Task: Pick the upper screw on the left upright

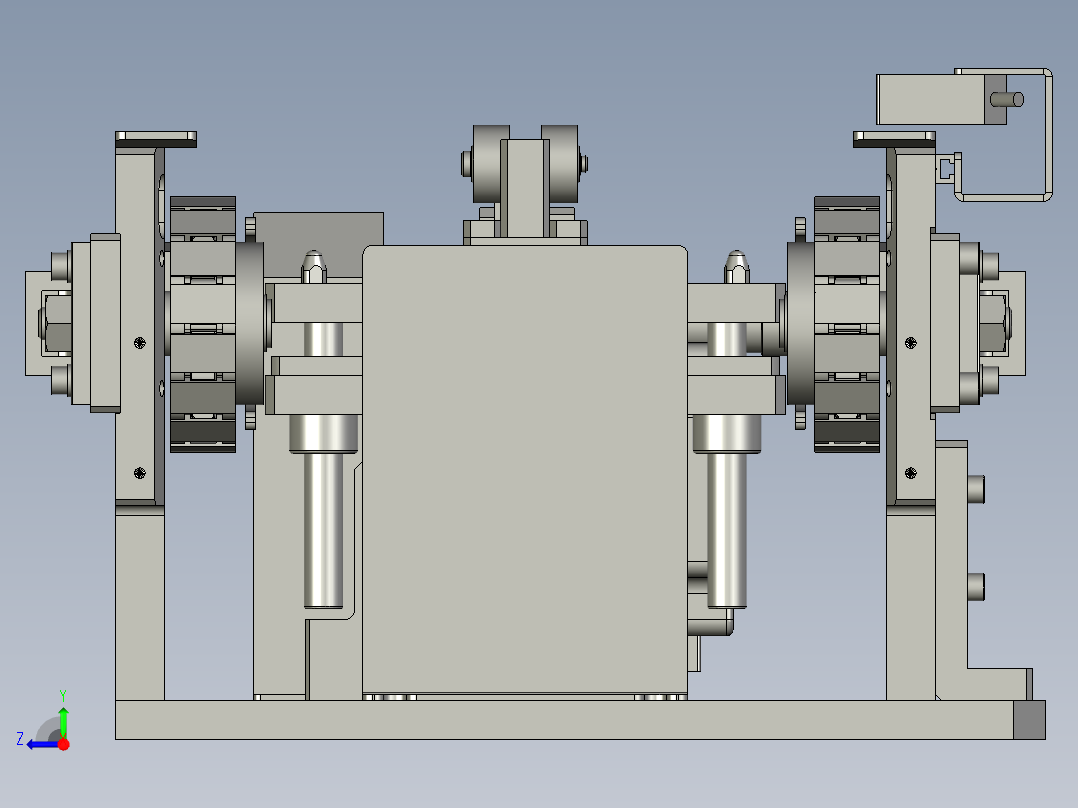Action: (x=140, y=342)
